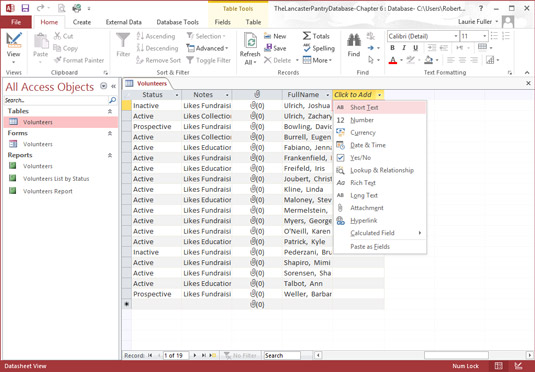Click the Ascending sort button
The height and width of the screenshot is (372, 535).
point(156,36)
